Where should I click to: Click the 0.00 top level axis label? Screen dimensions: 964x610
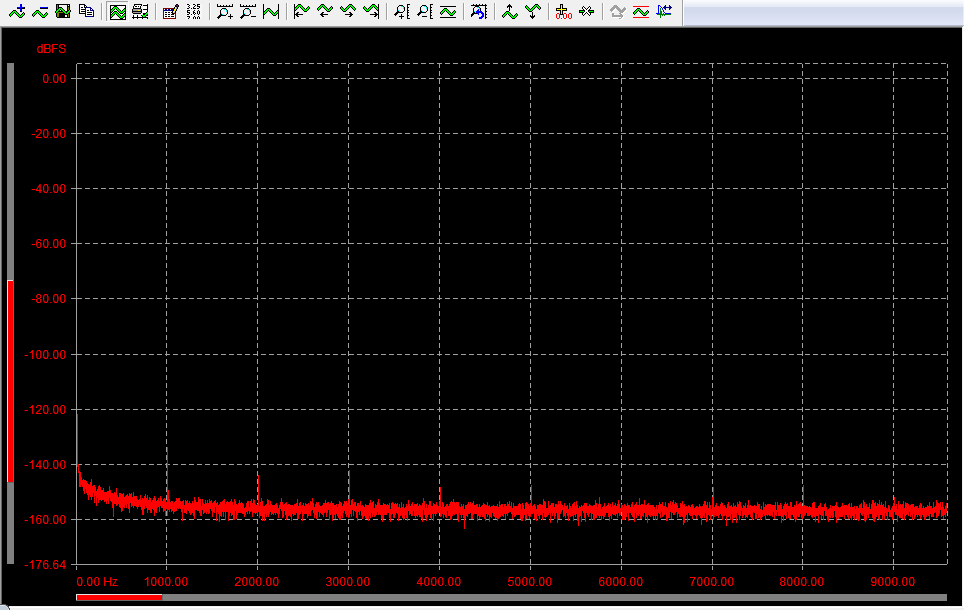[54, 79]
